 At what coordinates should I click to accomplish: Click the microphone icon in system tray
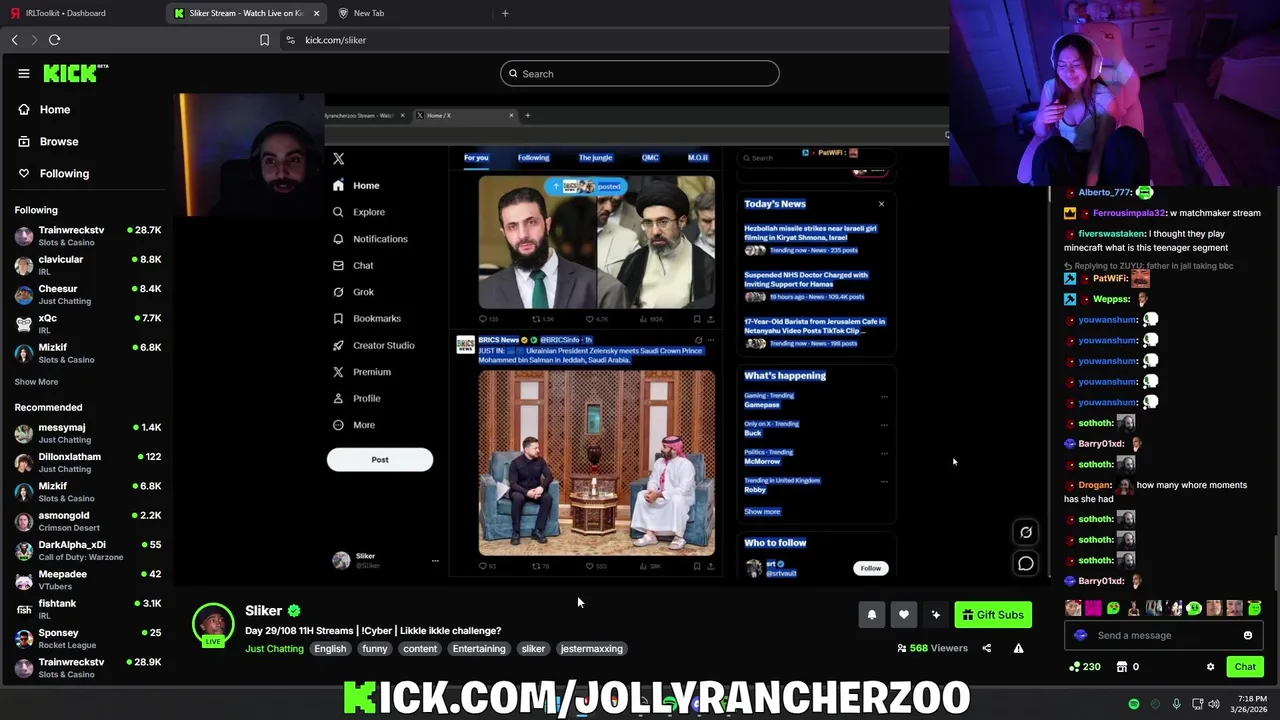click(x=1176, y=704)
